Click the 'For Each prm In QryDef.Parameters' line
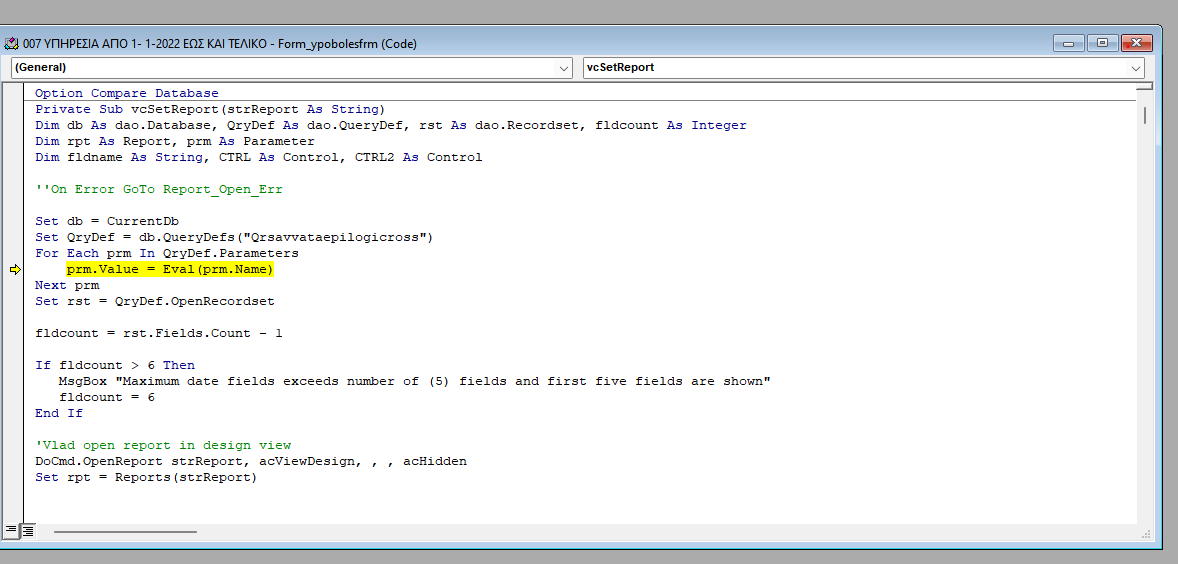Viewport: 1178px width, 564px height. pos(167,253)
